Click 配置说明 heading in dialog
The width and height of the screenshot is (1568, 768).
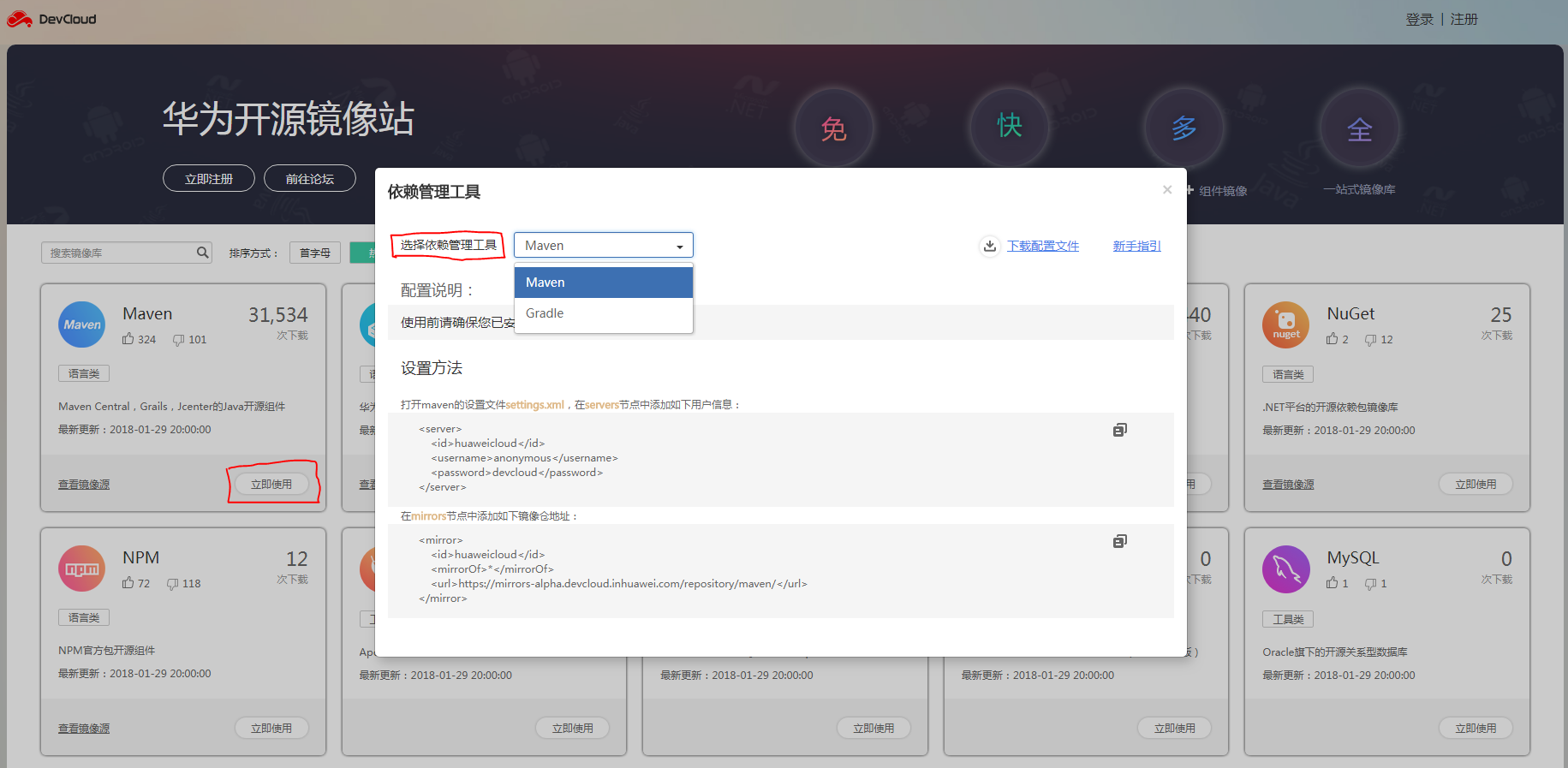pyautogui.click(x=437, y=290)
